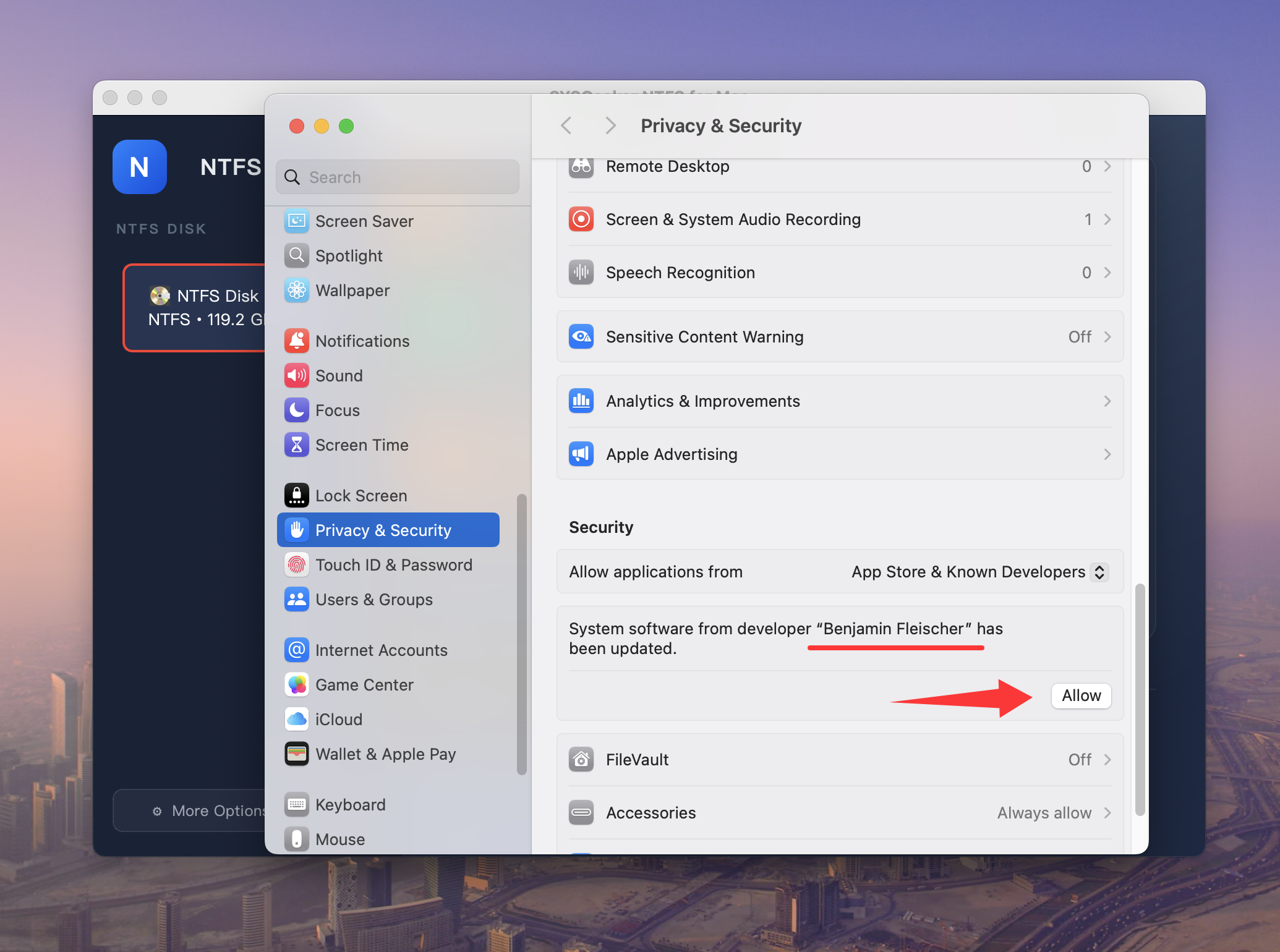Click the FileVault lock icon
Image resolution: width=1280 pixels, height=952 pixels.
581,759
